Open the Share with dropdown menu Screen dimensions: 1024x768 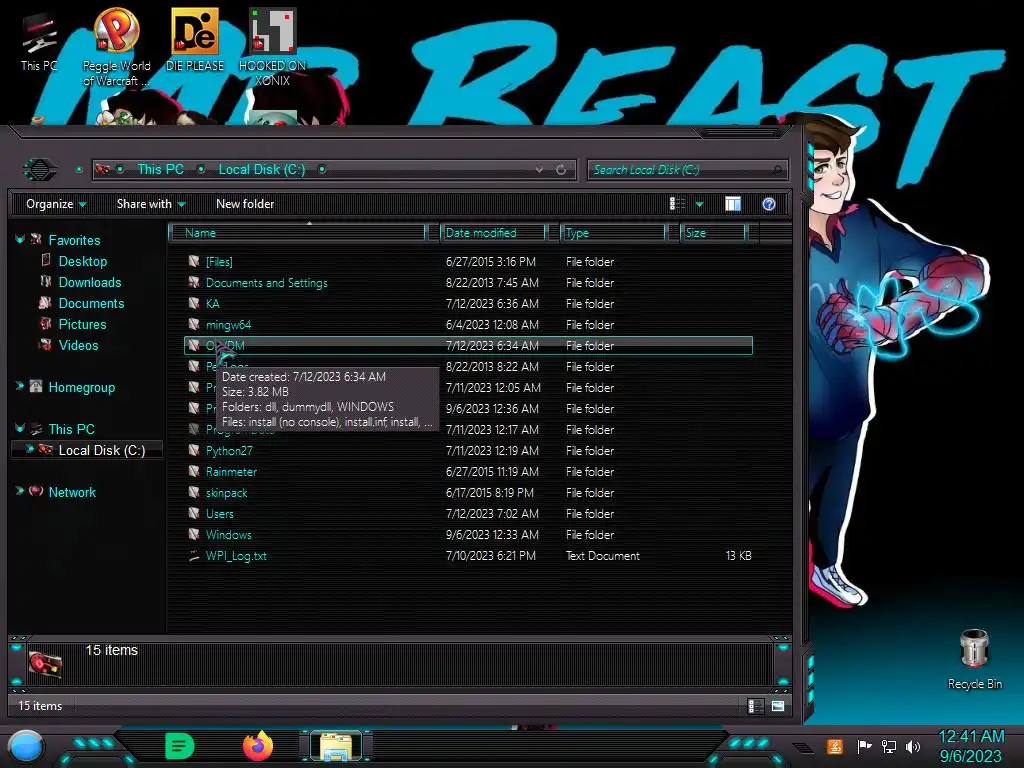click(x=151, y=204)
